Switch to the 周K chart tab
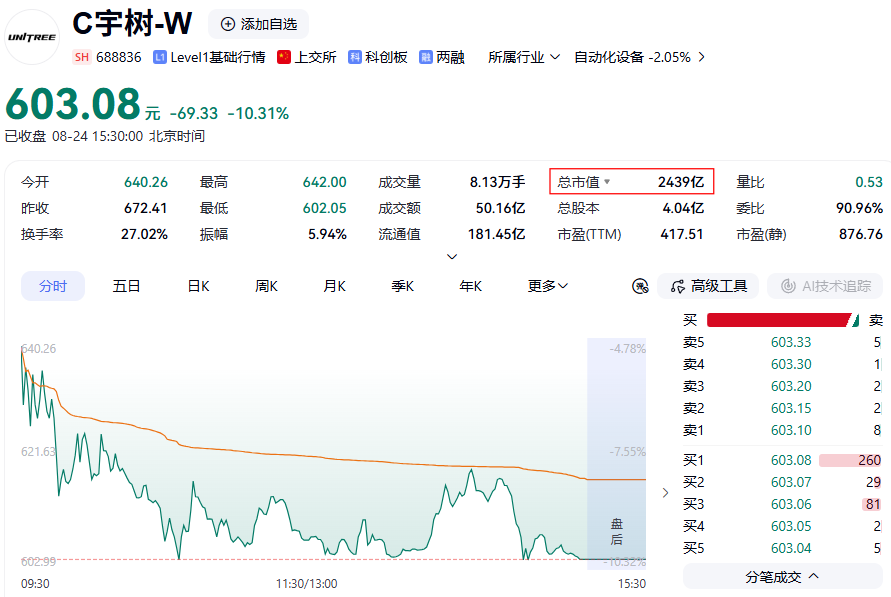Viewport: 891px width, 597px height. point(266,286)
